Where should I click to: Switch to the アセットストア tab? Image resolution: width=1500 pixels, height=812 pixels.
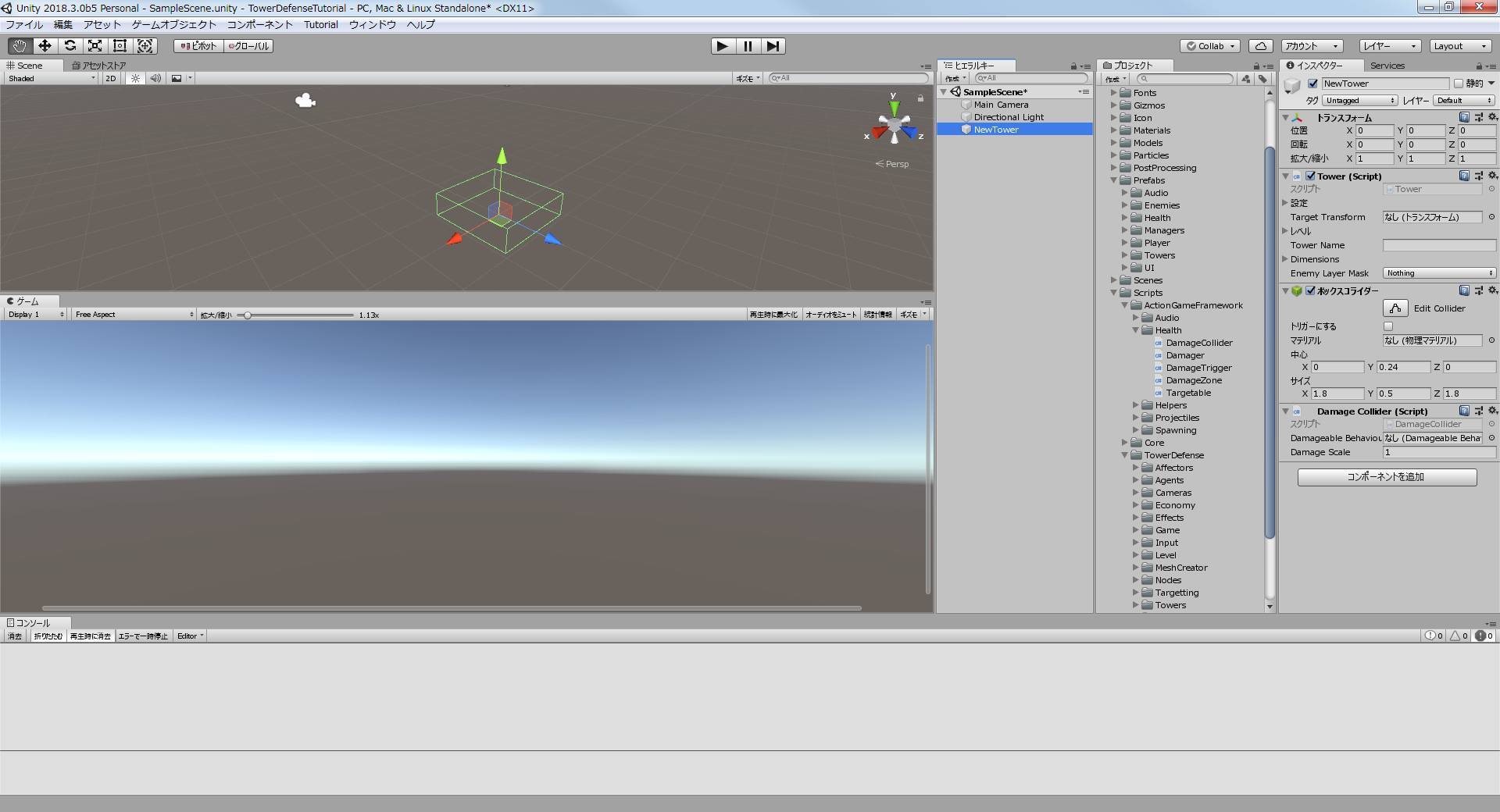(99, 66)
